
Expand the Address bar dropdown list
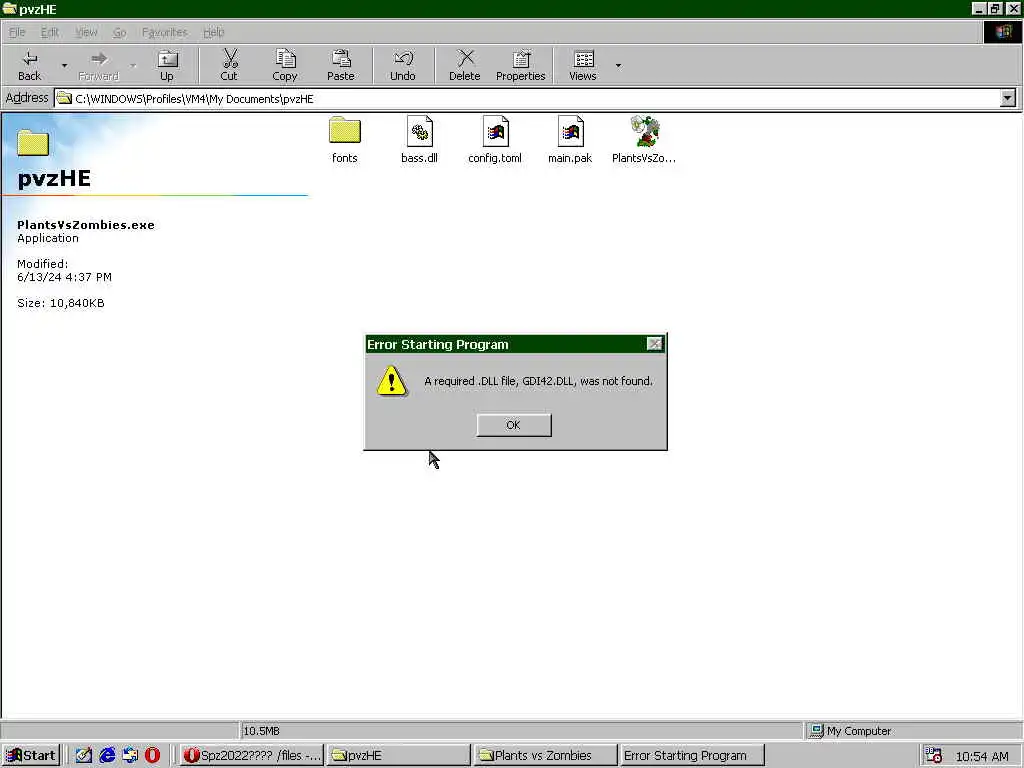1008,99
